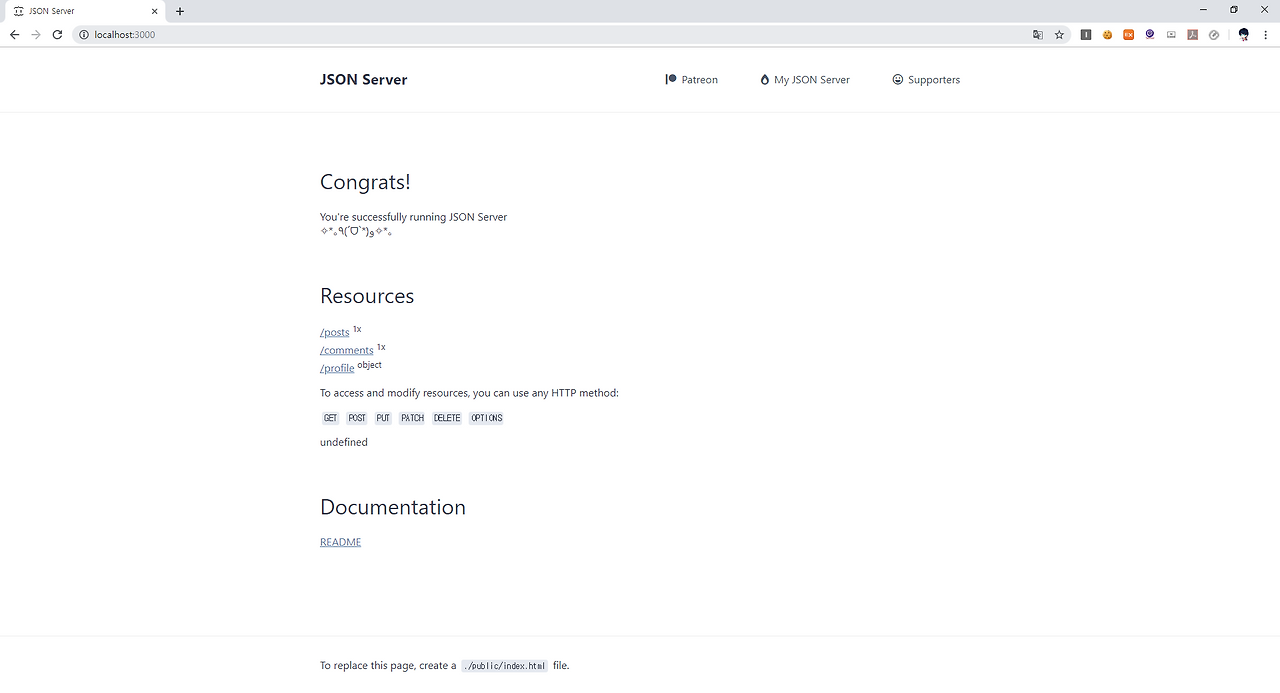Click the 'undefined' text below methods
This screenshot has width=1280, height=693.
pos(344,442)
